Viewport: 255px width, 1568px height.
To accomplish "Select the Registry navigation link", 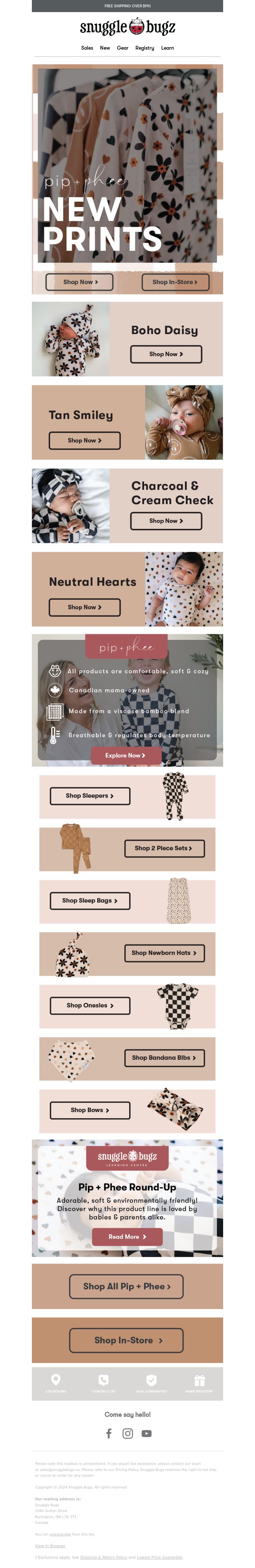I will (x=145, y=47).
